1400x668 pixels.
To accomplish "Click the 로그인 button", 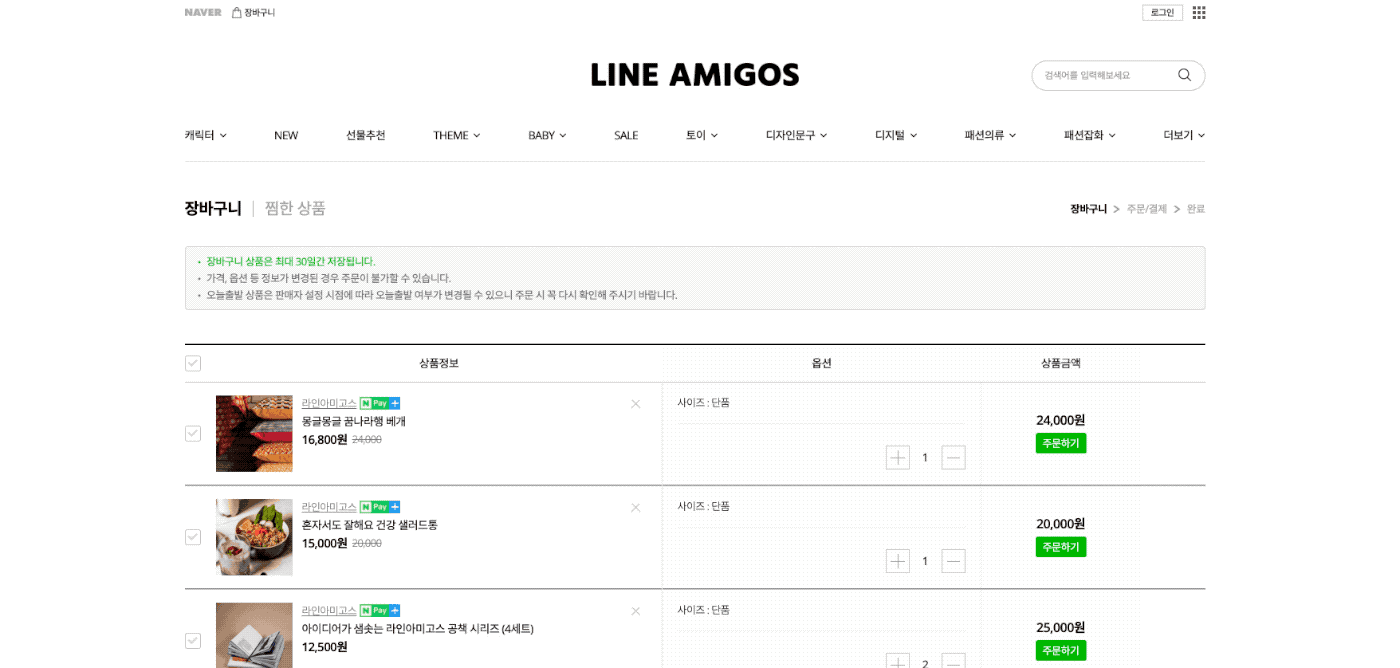I will click(1162, 13).
